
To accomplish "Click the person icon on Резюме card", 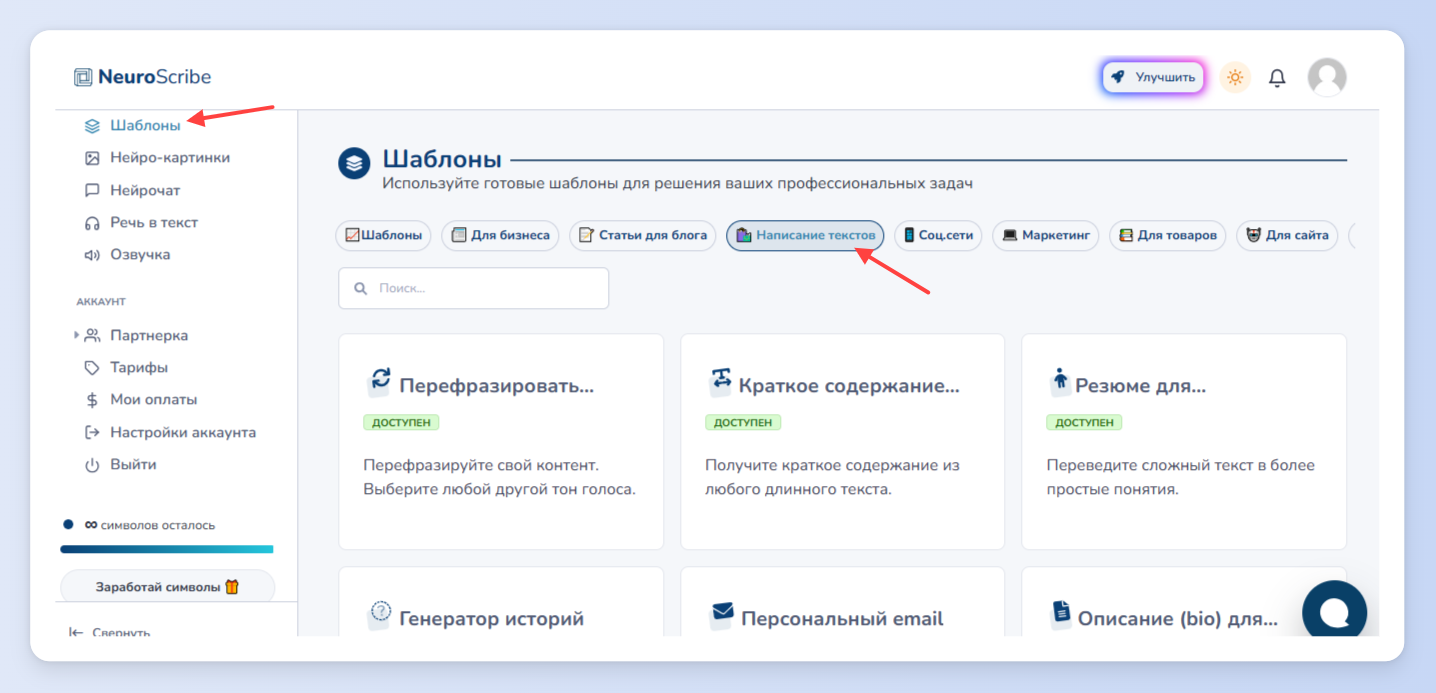I will (1060, 381).
